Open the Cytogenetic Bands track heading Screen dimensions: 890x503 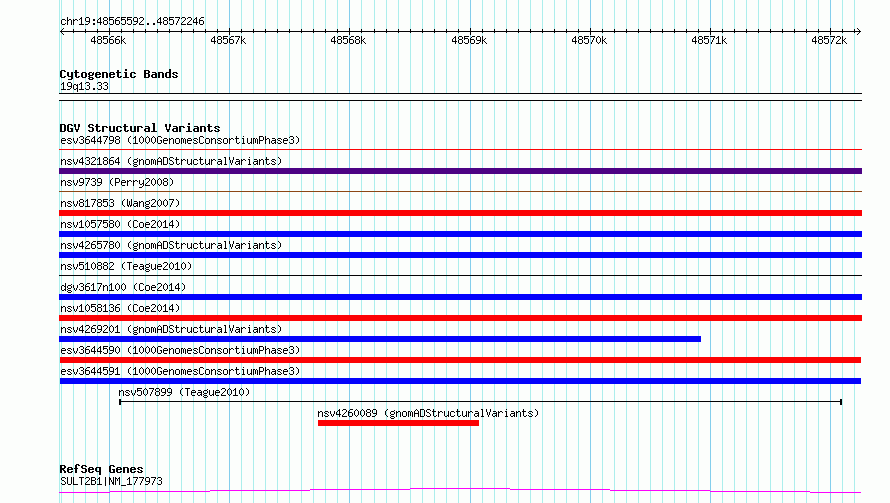[119, 74]
